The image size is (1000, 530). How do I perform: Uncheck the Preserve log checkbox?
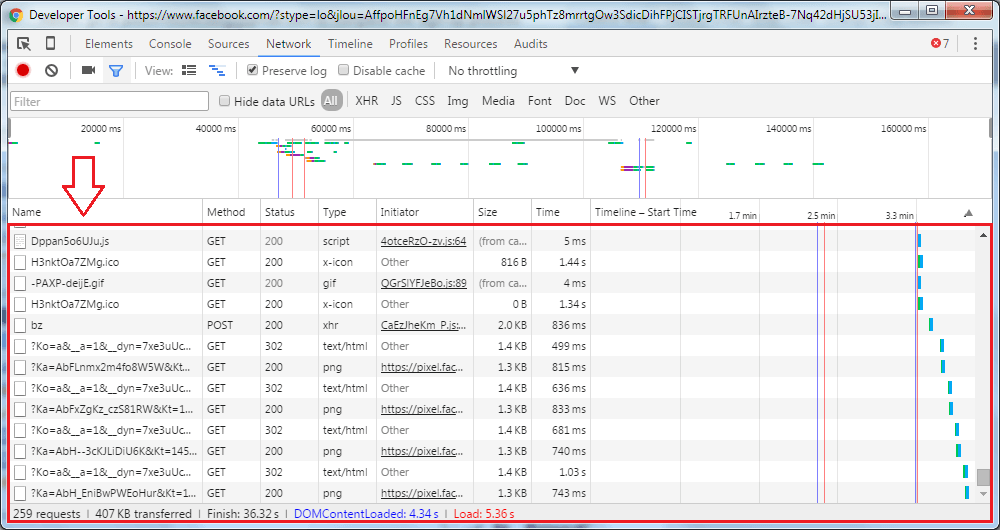point(253,71)
